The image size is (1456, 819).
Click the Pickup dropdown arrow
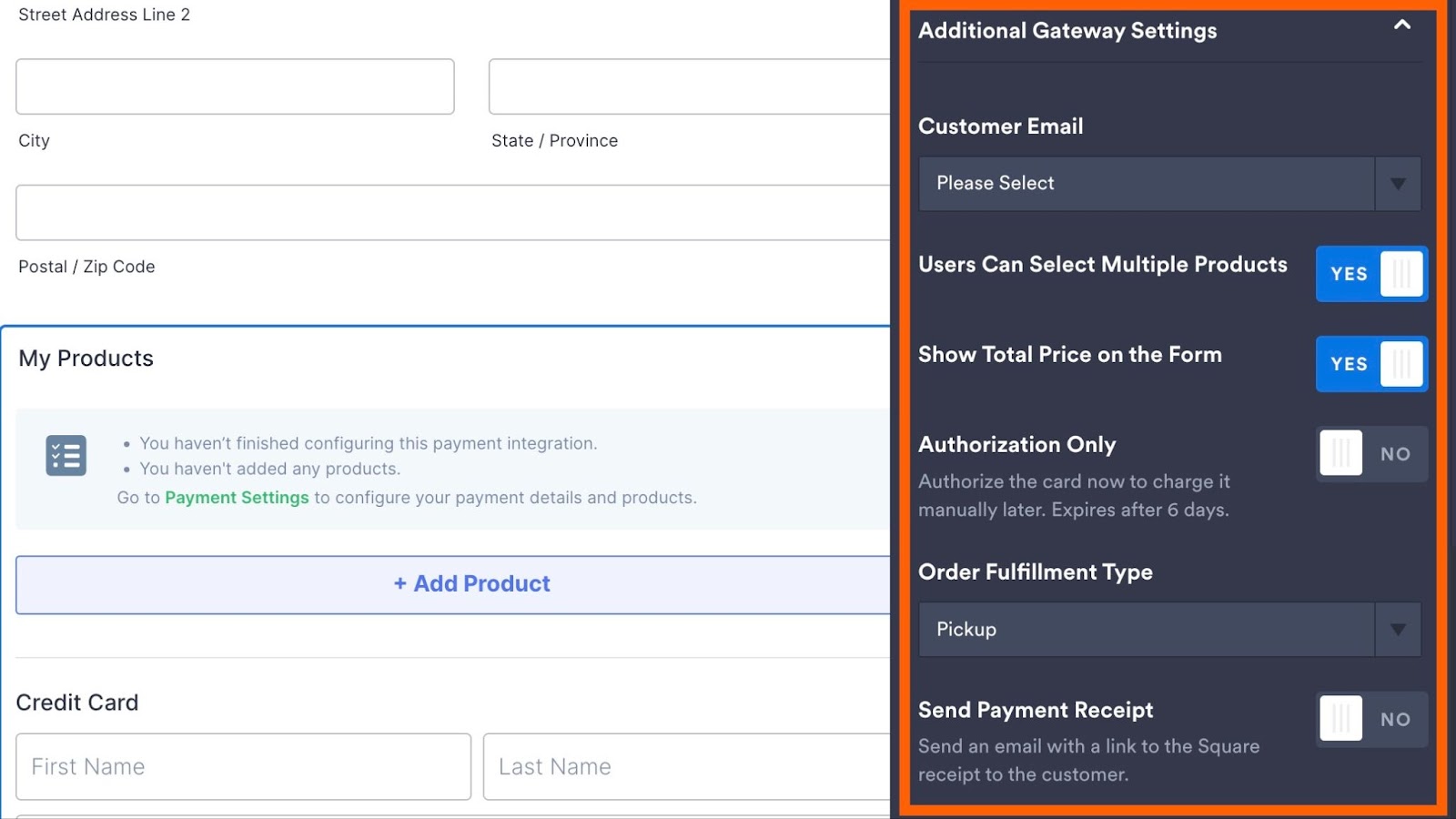[x=1398, y=630]
